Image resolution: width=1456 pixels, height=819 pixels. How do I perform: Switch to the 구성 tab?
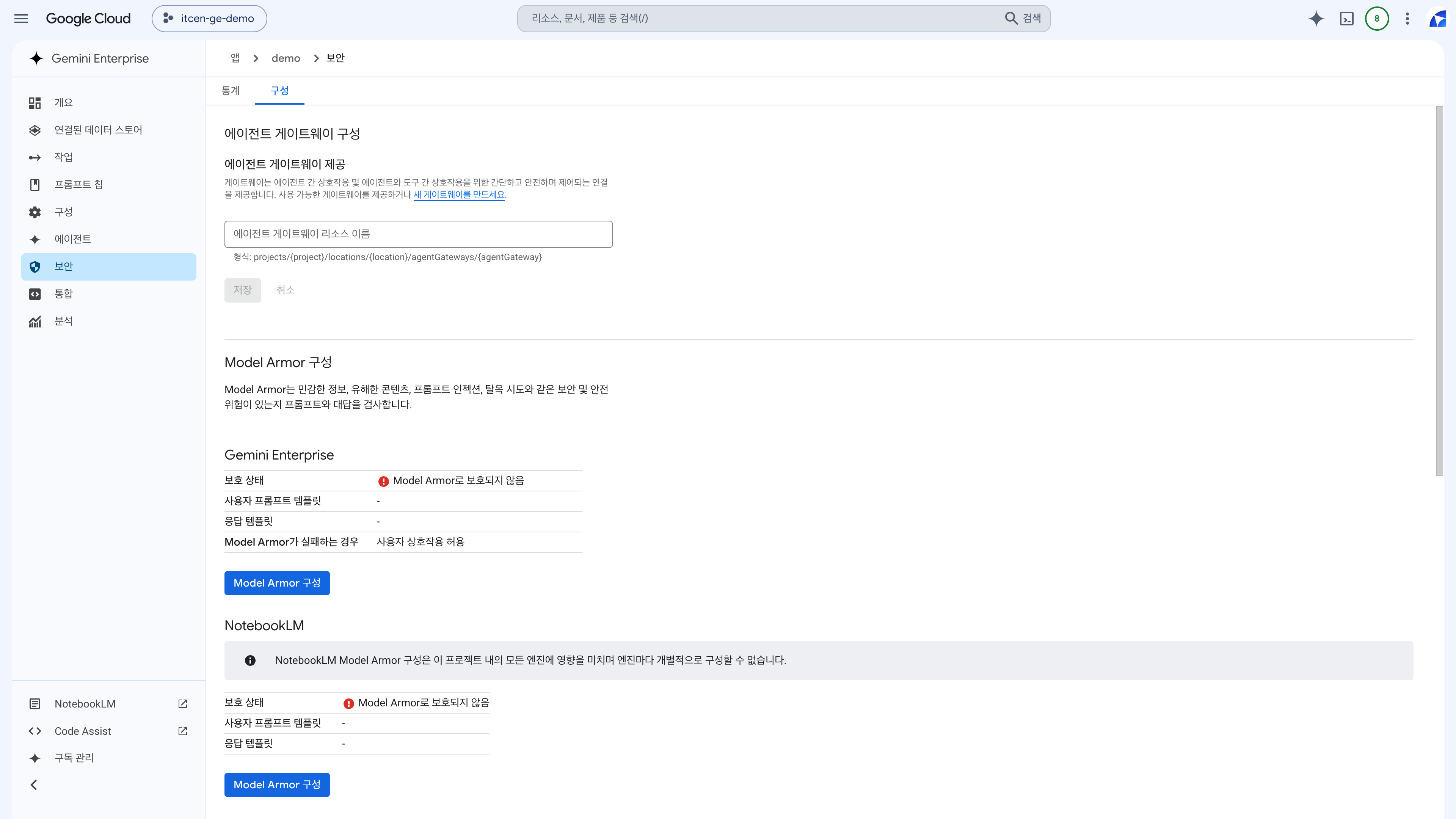[280, 91]
